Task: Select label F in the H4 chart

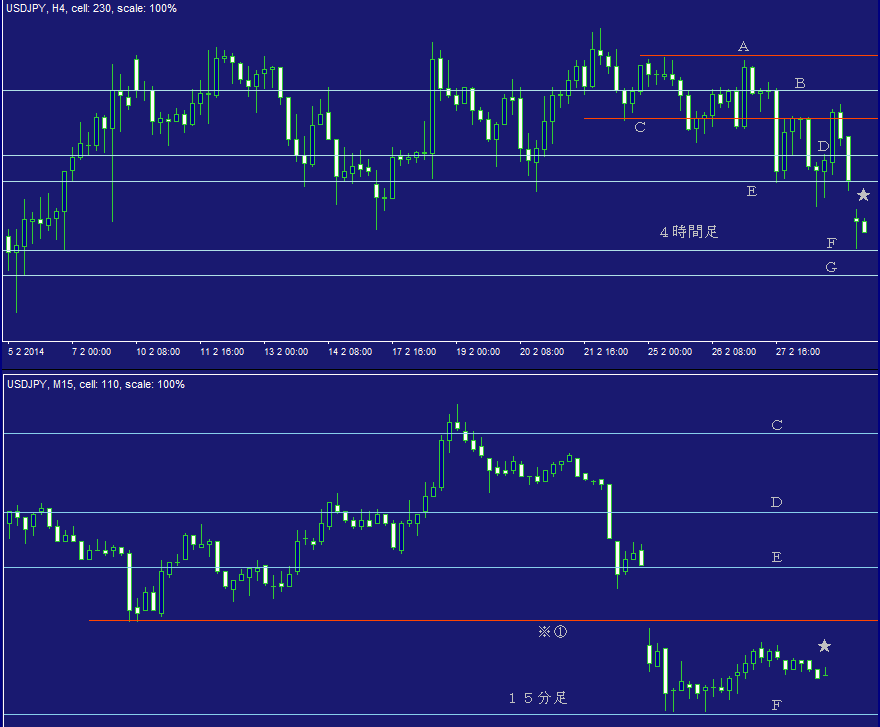Action: (x=832, y=243)
